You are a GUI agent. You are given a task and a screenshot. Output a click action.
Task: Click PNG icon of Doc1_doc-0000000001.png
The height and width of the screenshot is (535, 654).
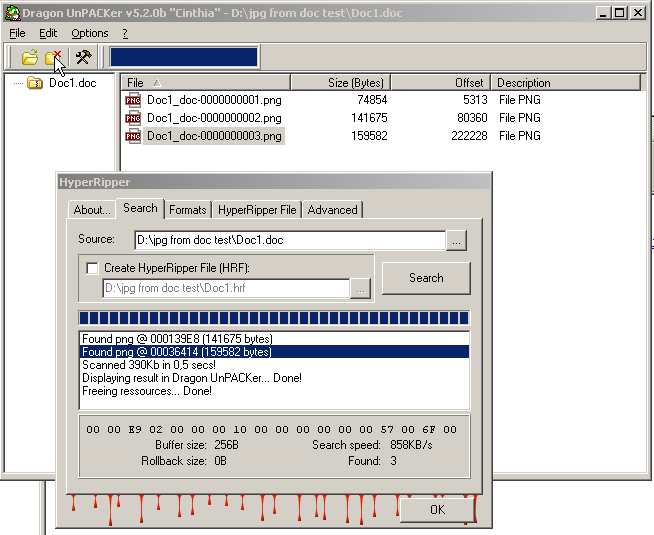point(133,100)
